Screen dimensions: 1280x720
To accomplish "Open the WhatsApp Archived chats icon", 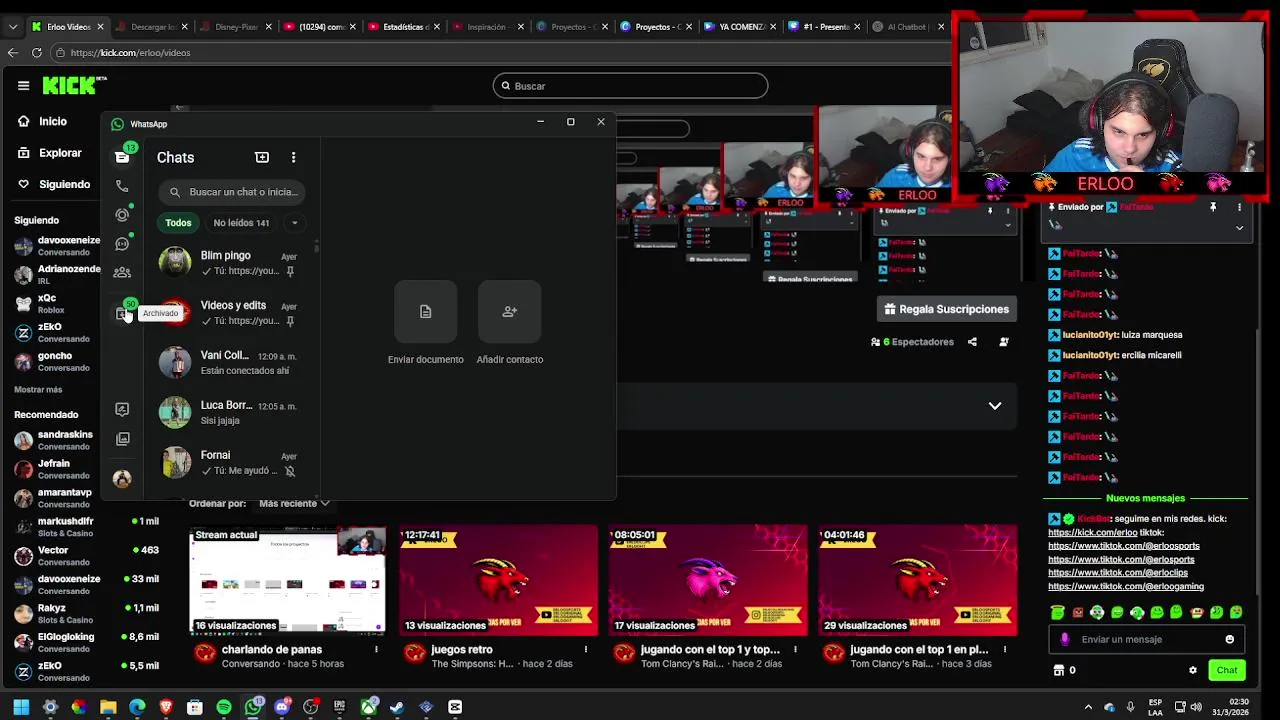I will click(122, 314).
